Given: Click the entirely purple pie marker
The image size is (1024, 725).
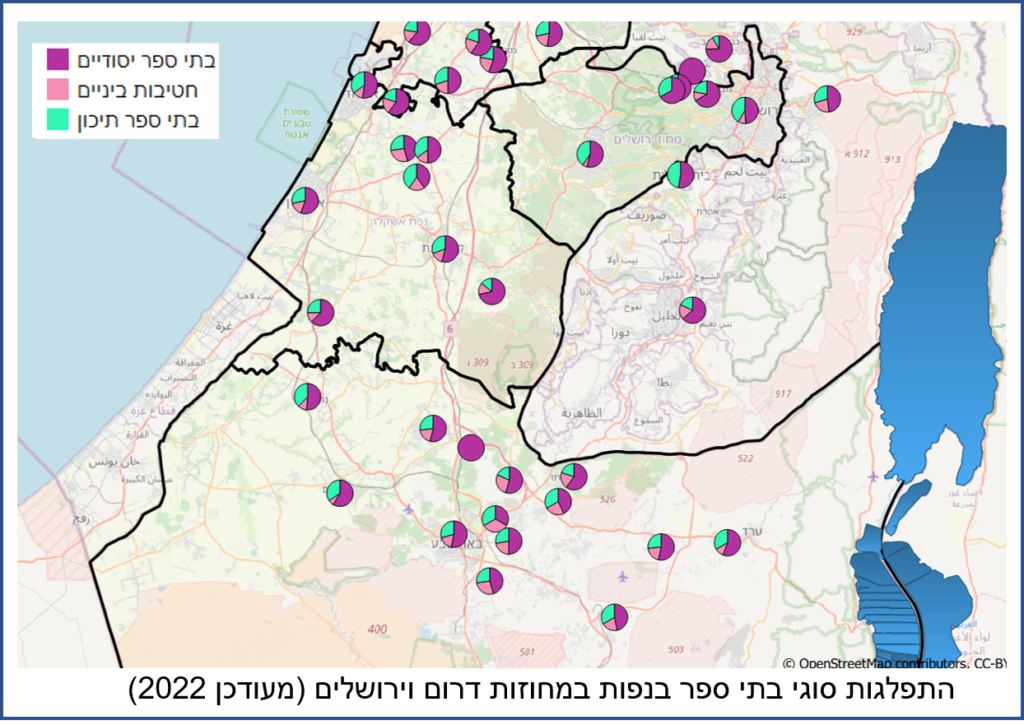Looking at the screenshot, I should (471, 447).
